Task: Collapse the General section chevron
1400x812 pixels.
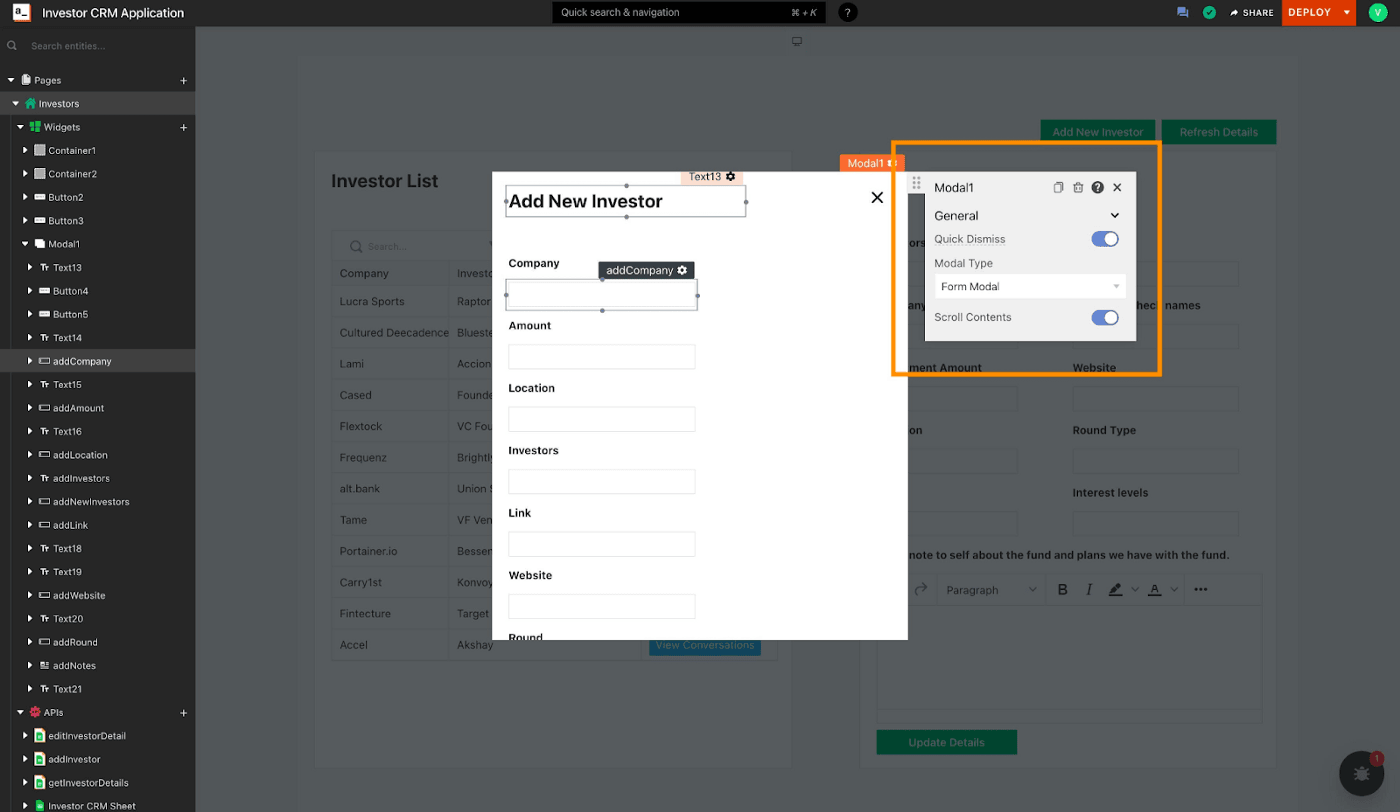Action: point(1115,216)
